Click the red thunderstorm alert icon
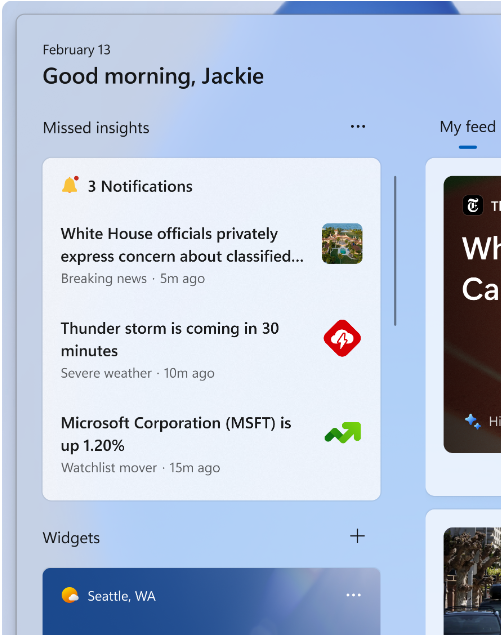 pos(342,338)
